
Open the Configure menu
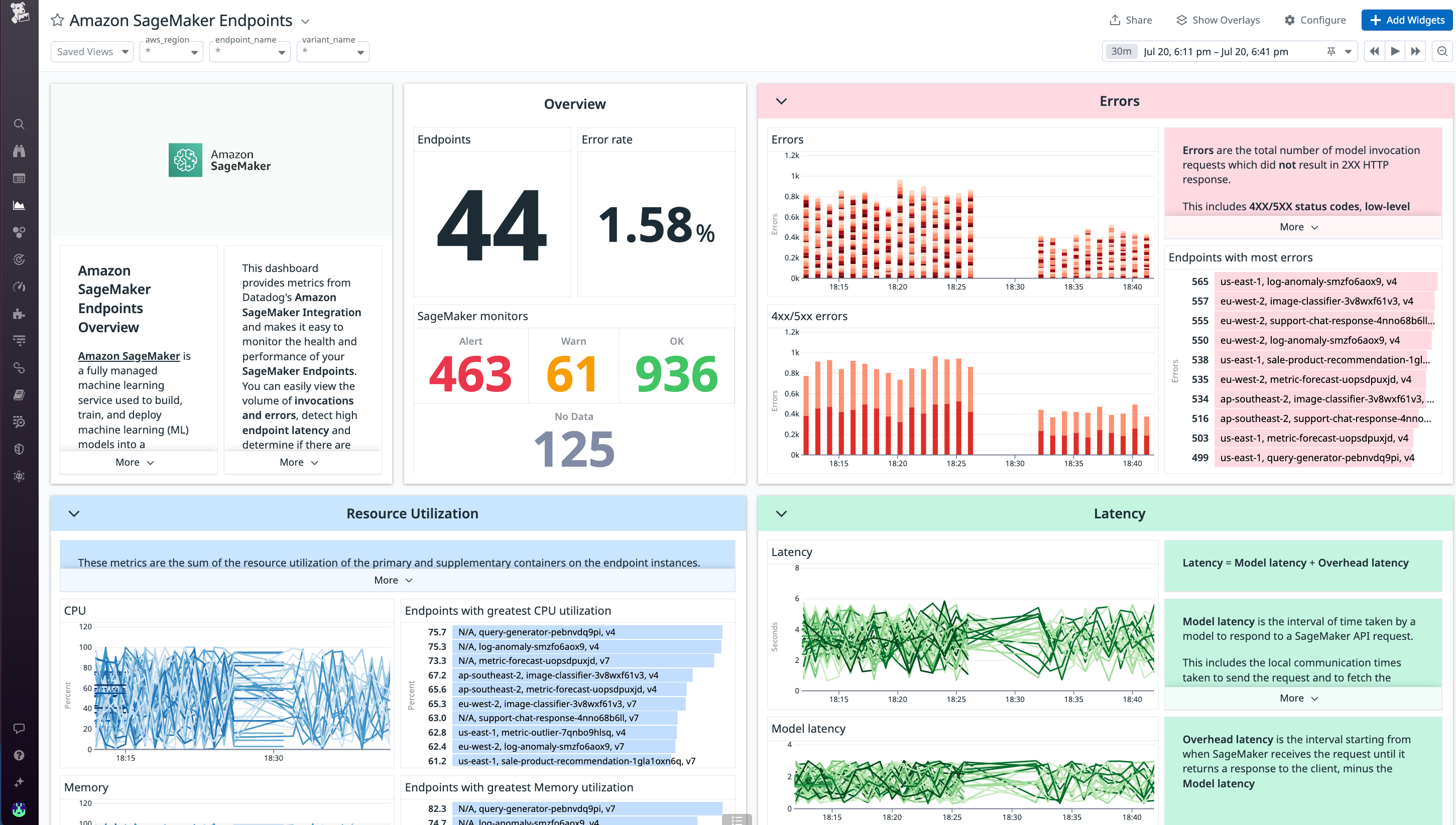[x=1315, y=20]
